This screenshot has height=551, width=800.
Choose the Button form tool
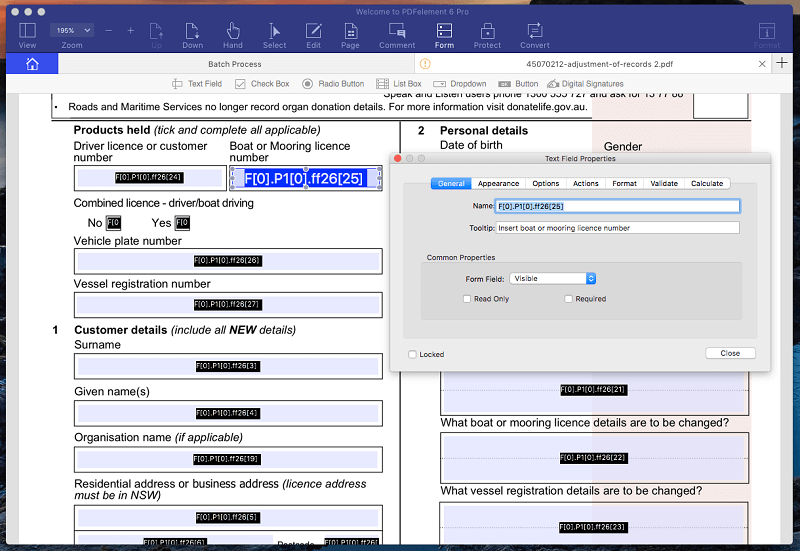coord(518,84)
